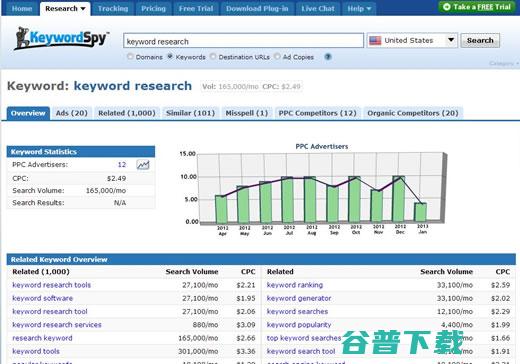The height and width of the screenshot is (364, 520).
Task: Open the keyword research services link
Action: coord(57,325)
